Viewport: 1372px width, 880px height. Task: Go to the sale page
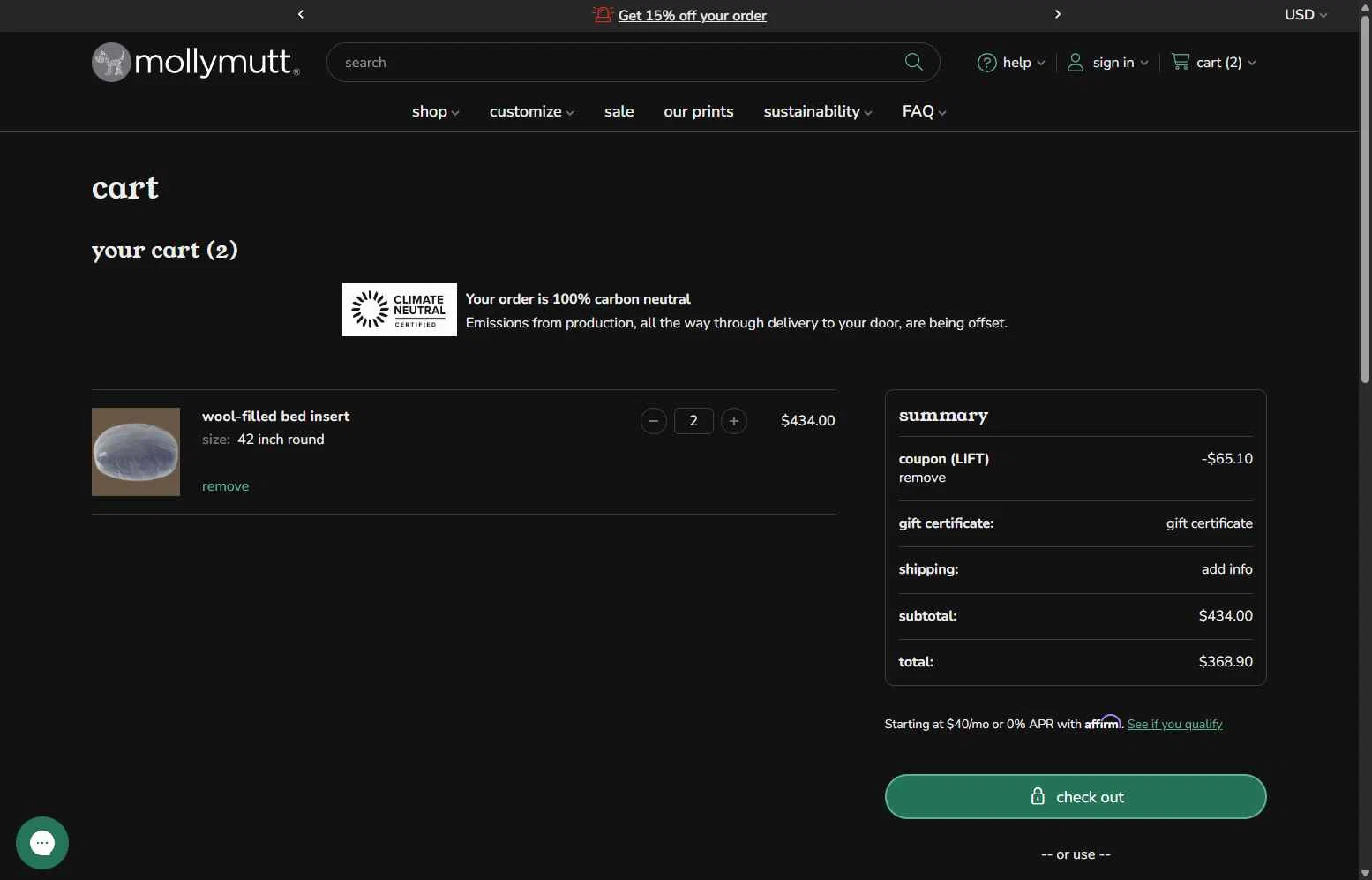(619, 111)
